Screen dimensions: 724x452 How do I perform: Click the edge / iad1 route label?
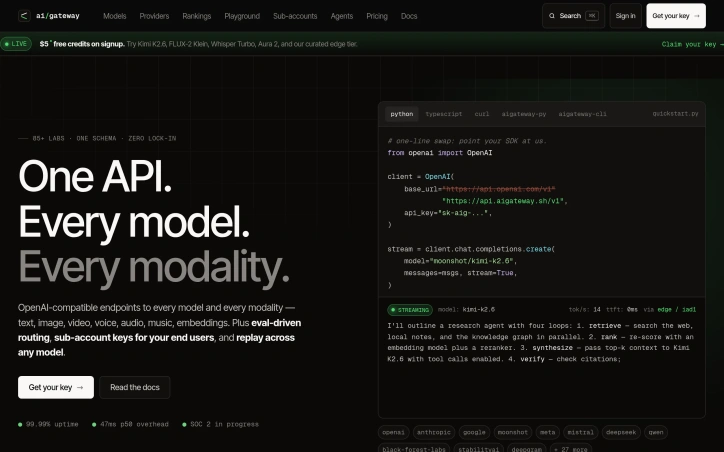(676, 310)
